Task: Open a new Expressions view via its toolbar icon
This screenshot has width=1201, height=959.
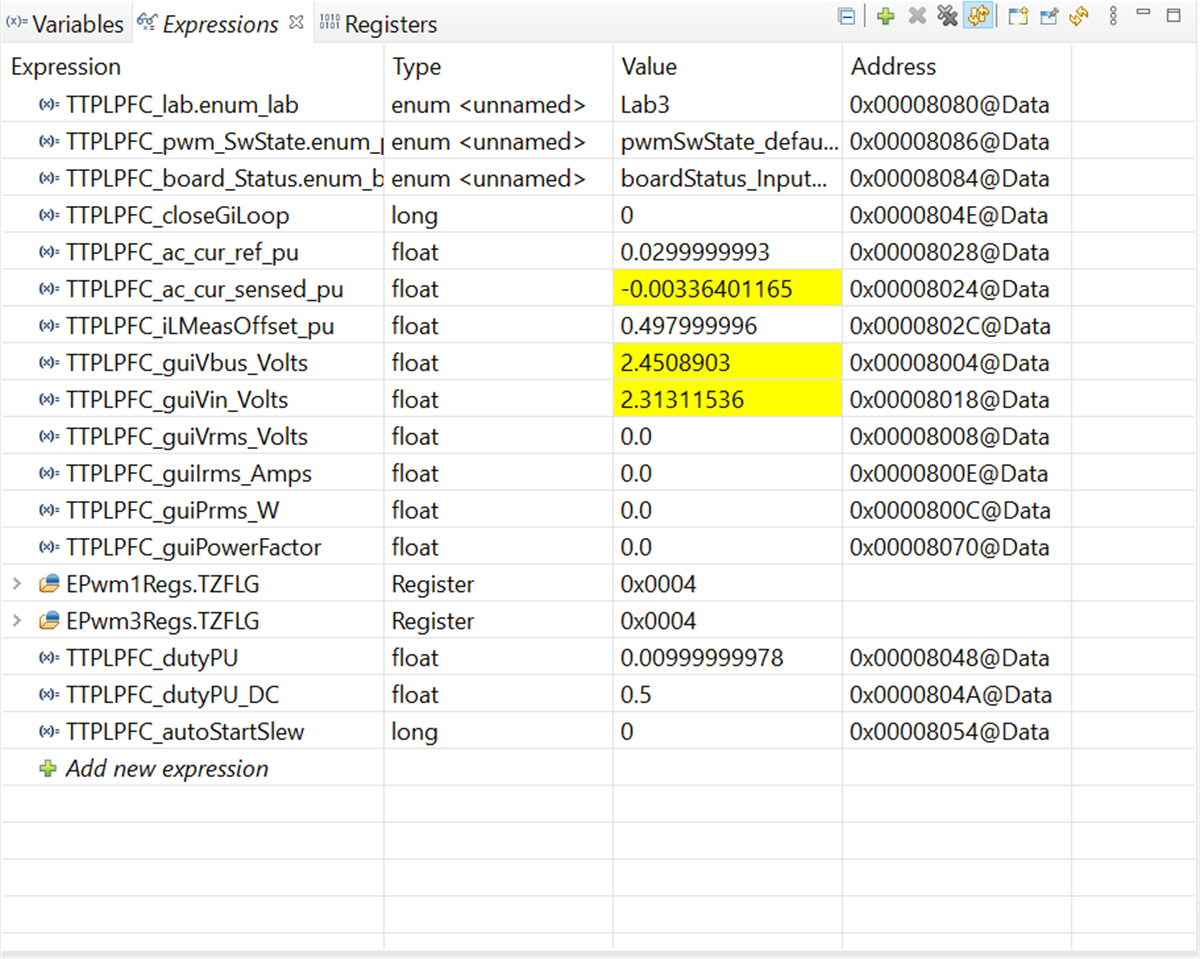Action: [1017, 16]
